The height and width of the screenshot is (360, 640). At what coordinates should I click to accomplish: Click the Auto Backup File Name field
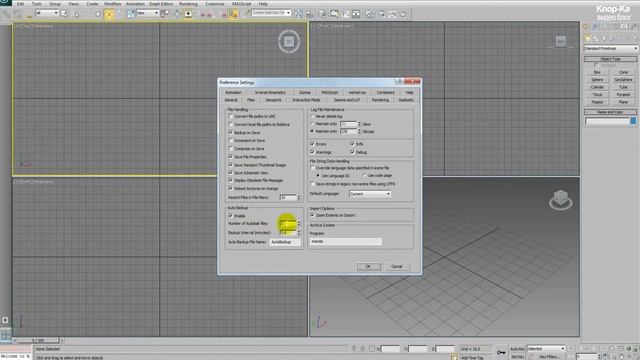pos(285,242)
